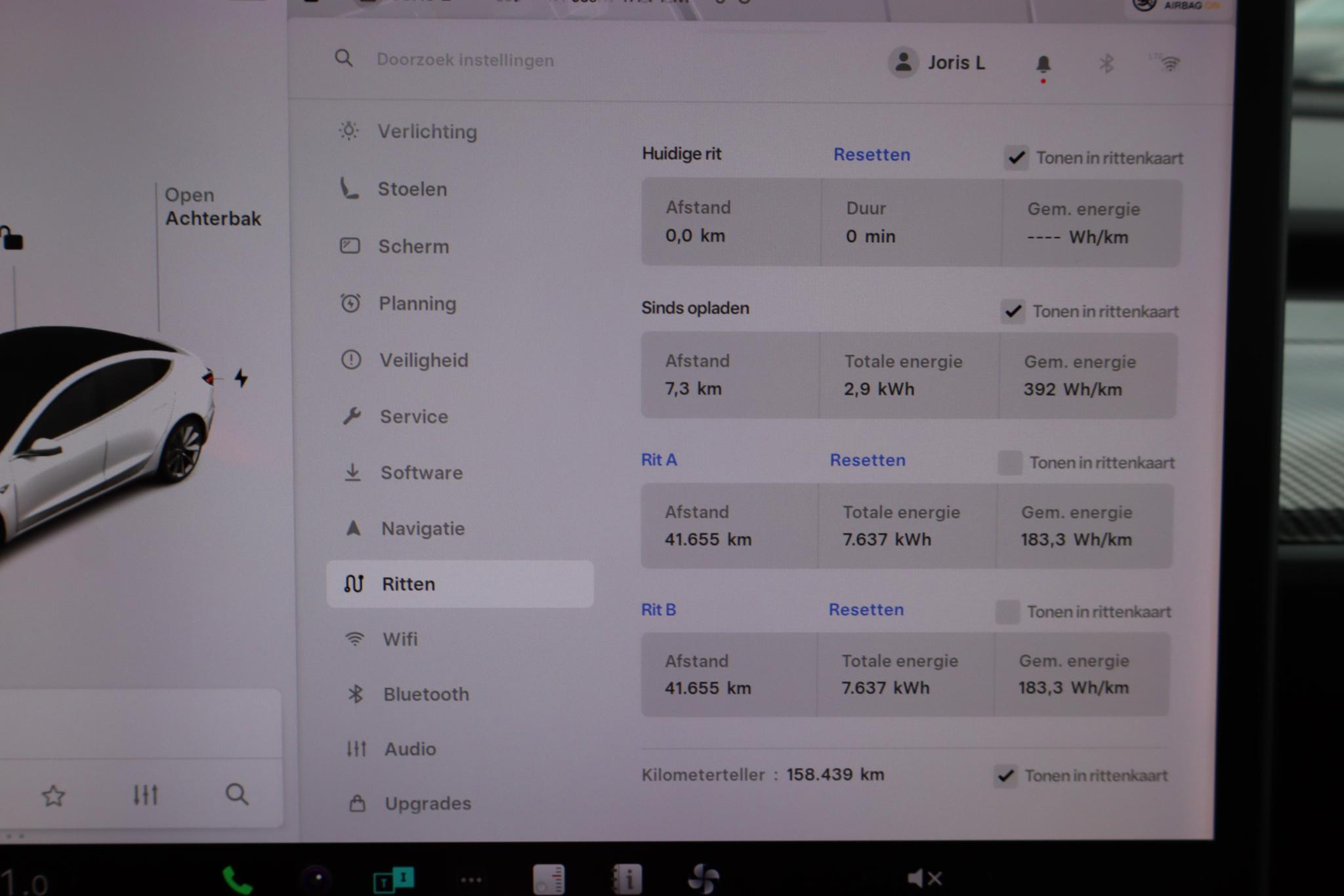The width and height of the screenshot is (1344, 896).
Task: Open notifications bell icon
Action: tap(1043, 65)
